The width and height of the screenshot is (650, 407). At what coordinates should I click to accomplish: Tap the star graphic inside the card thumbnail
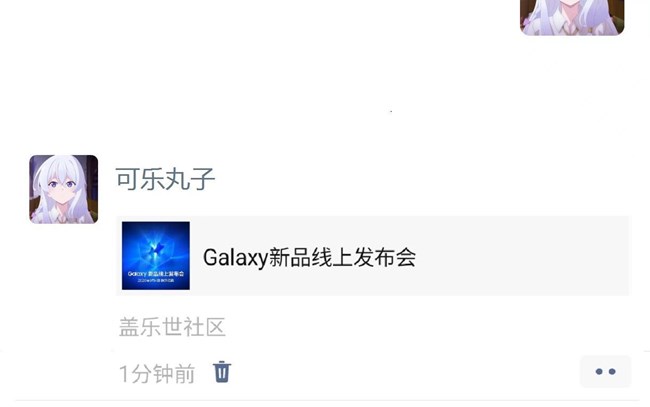click(156, 249)
